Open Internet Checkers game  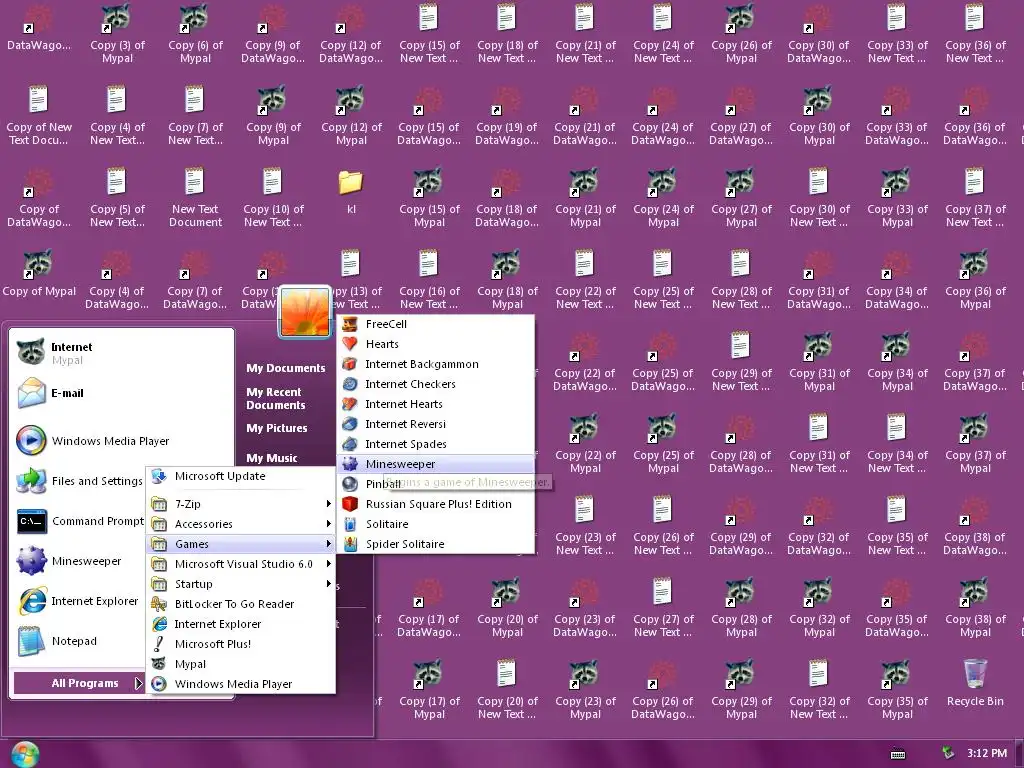click(436, 384)
